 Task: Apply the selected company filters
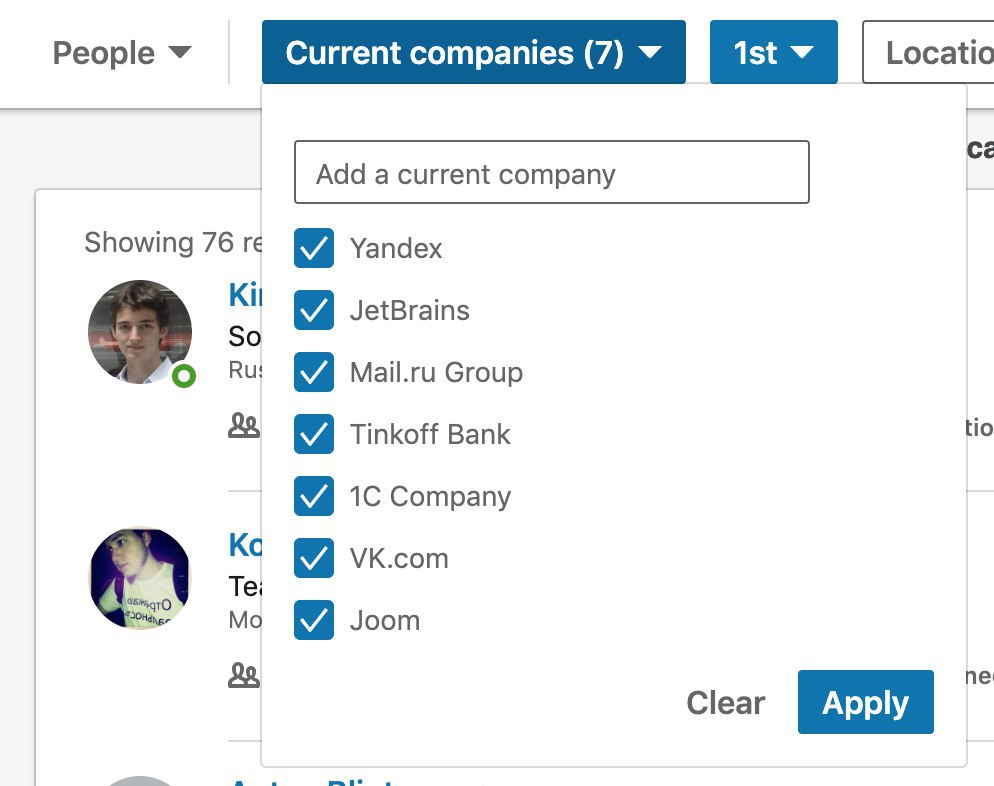pyautogui.click(x=865, y=702)
